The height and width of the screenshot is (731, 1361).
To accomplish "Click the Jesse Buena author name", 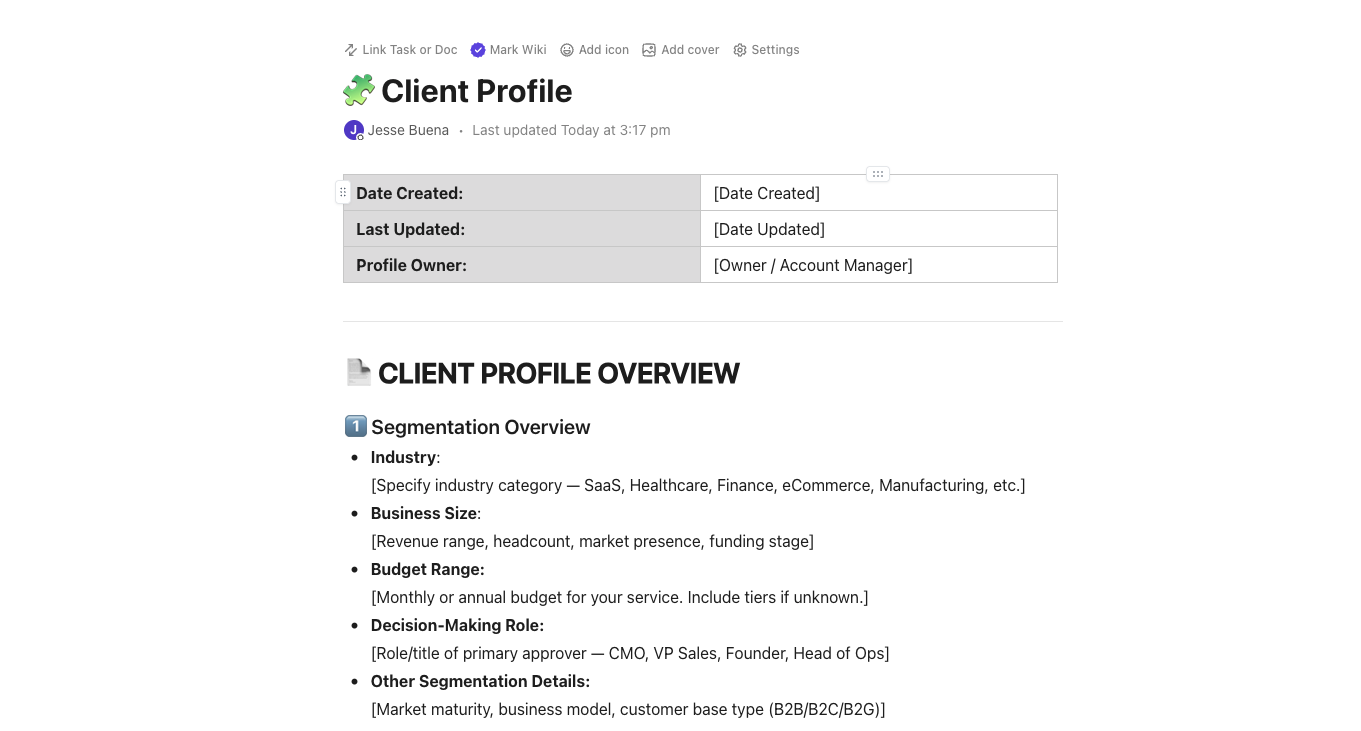I will 408,130.
